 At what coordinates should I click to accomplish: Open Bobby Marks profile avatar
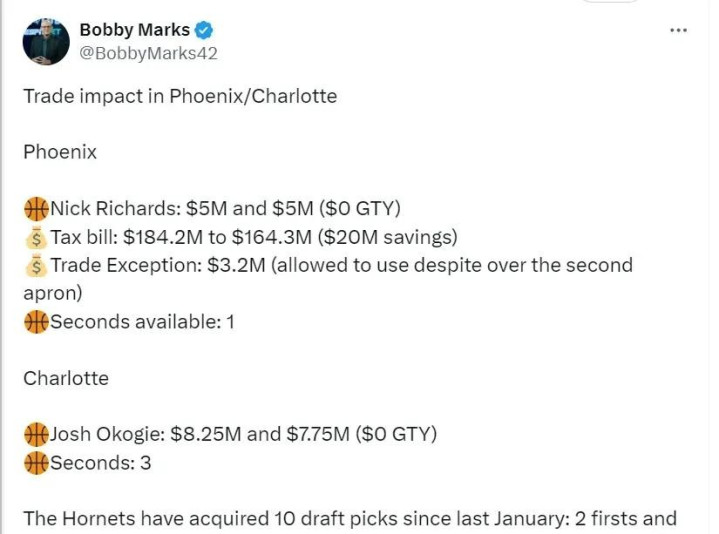coord(46,42)
